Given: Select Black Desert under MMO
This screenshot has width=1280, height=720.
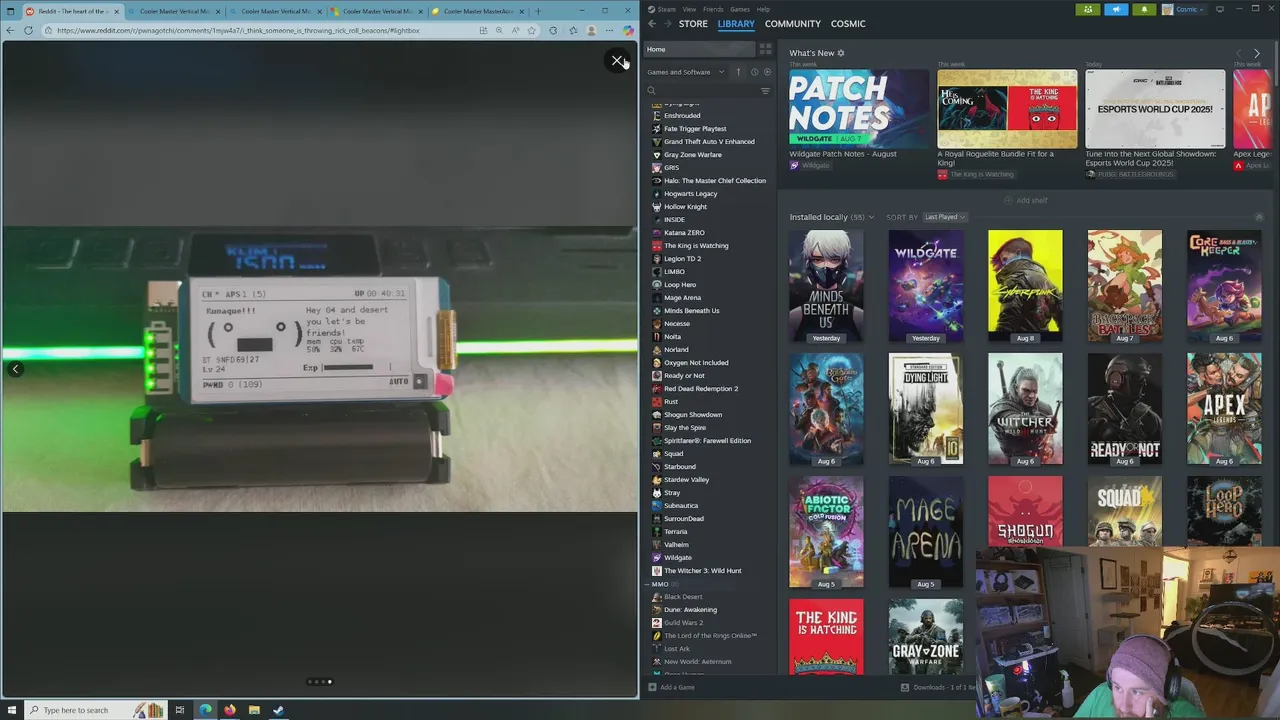Looking at the screenshot, I should (683, 597).
